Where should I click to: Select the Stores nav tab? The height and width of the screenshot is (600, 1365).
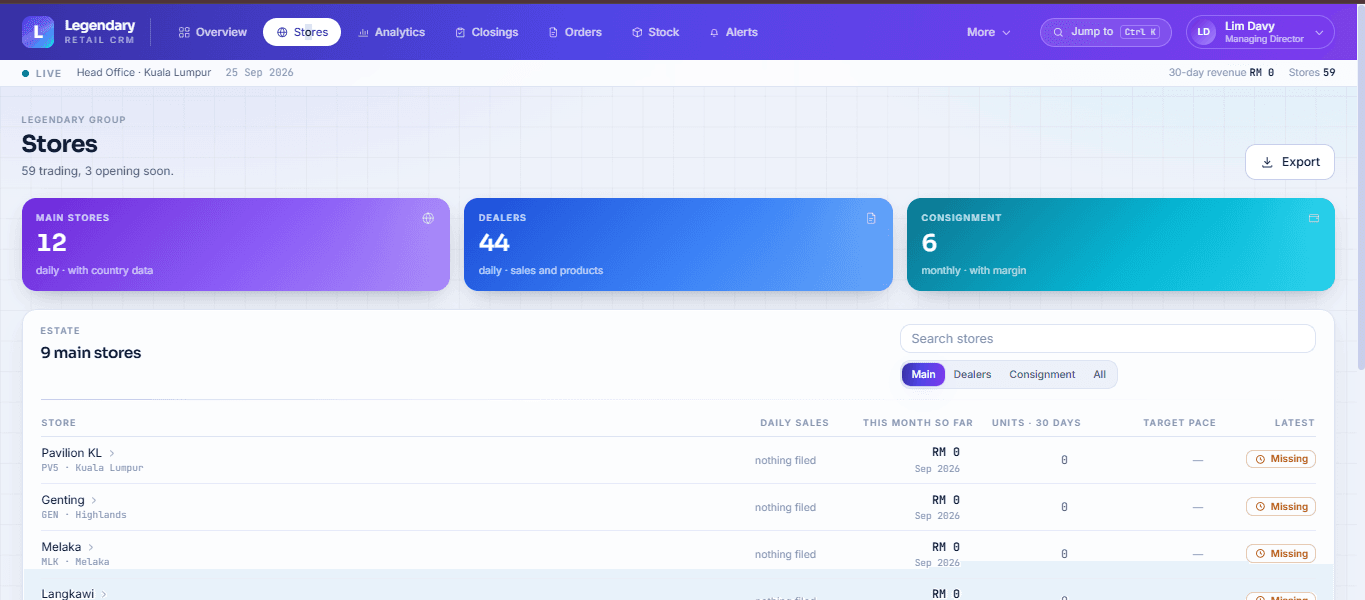[302, 32]
